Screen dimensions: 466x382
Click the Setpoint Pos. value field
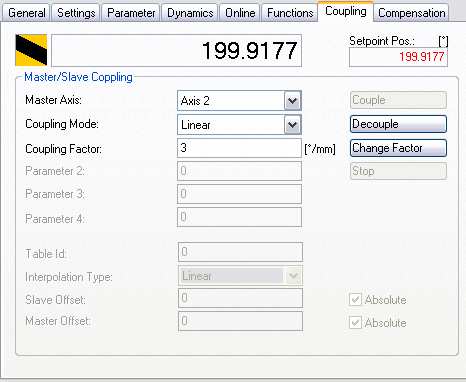tap(398, 57)
